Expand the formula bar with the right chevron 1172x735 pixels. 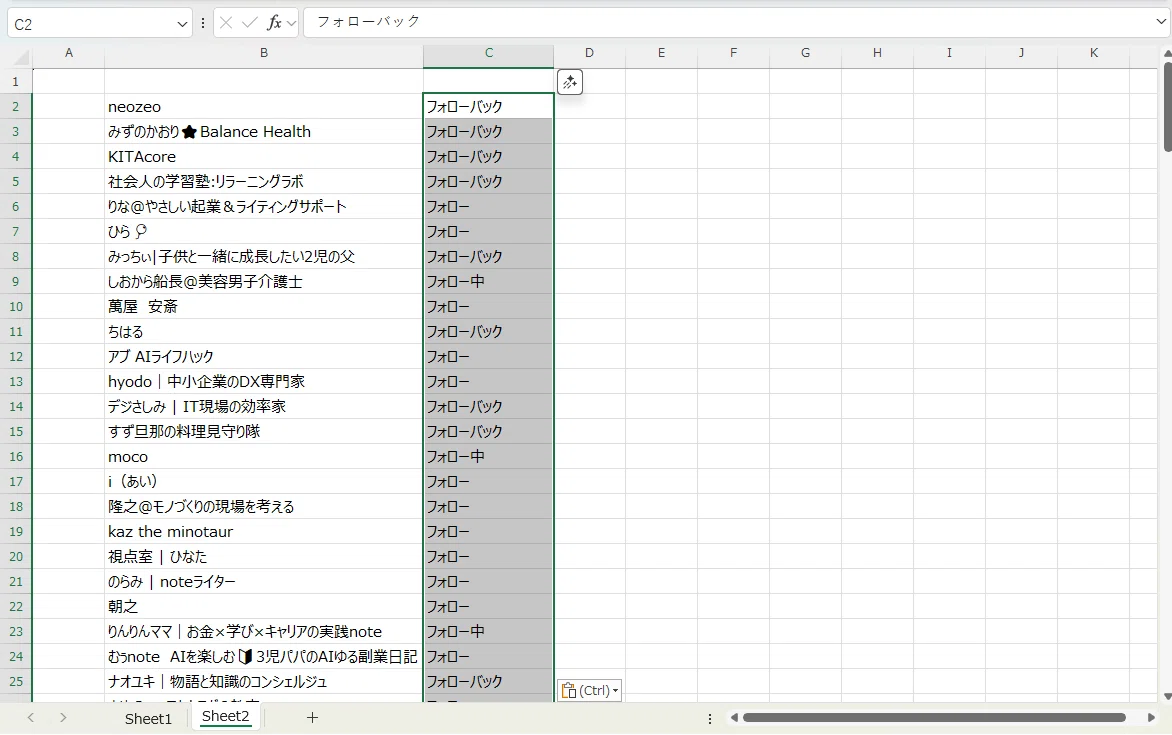(1161, 22)
